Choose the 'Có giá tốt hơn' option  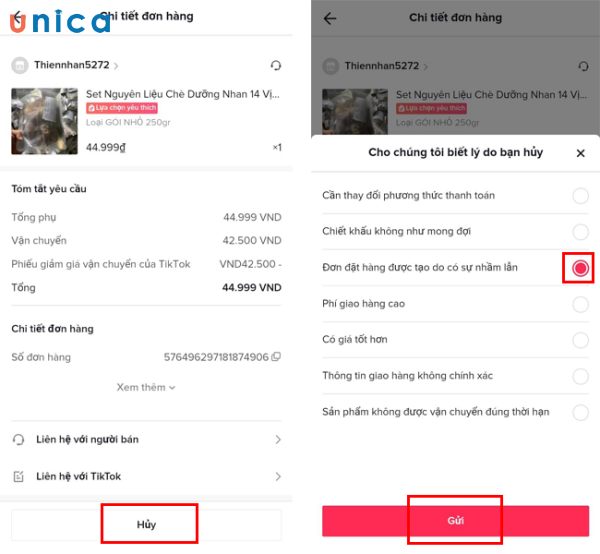click(580, 340)
